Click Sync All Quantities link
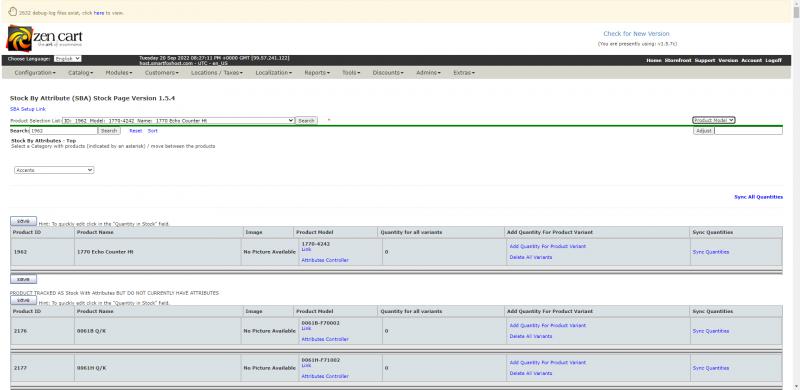This screenshot has width=800, height=390. pyautogui.click(x=758, y=197)
